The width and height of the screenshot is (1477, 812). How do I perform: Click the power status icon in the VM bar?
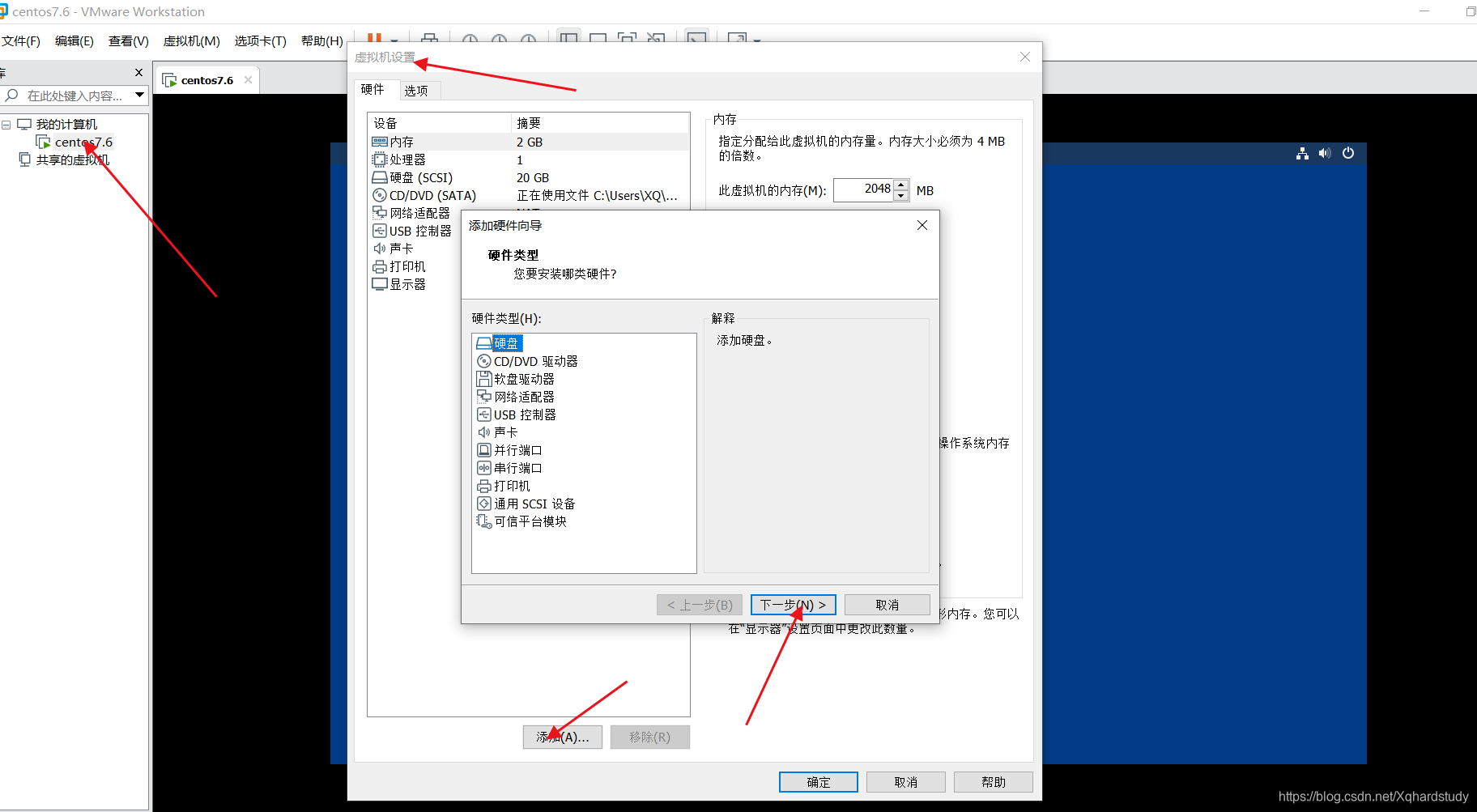click(x=1348, y=153)
